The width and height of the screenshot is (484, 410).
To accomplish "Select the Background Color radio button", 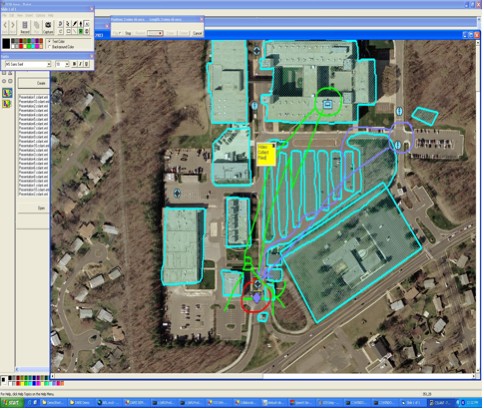I will click(49, 47).
